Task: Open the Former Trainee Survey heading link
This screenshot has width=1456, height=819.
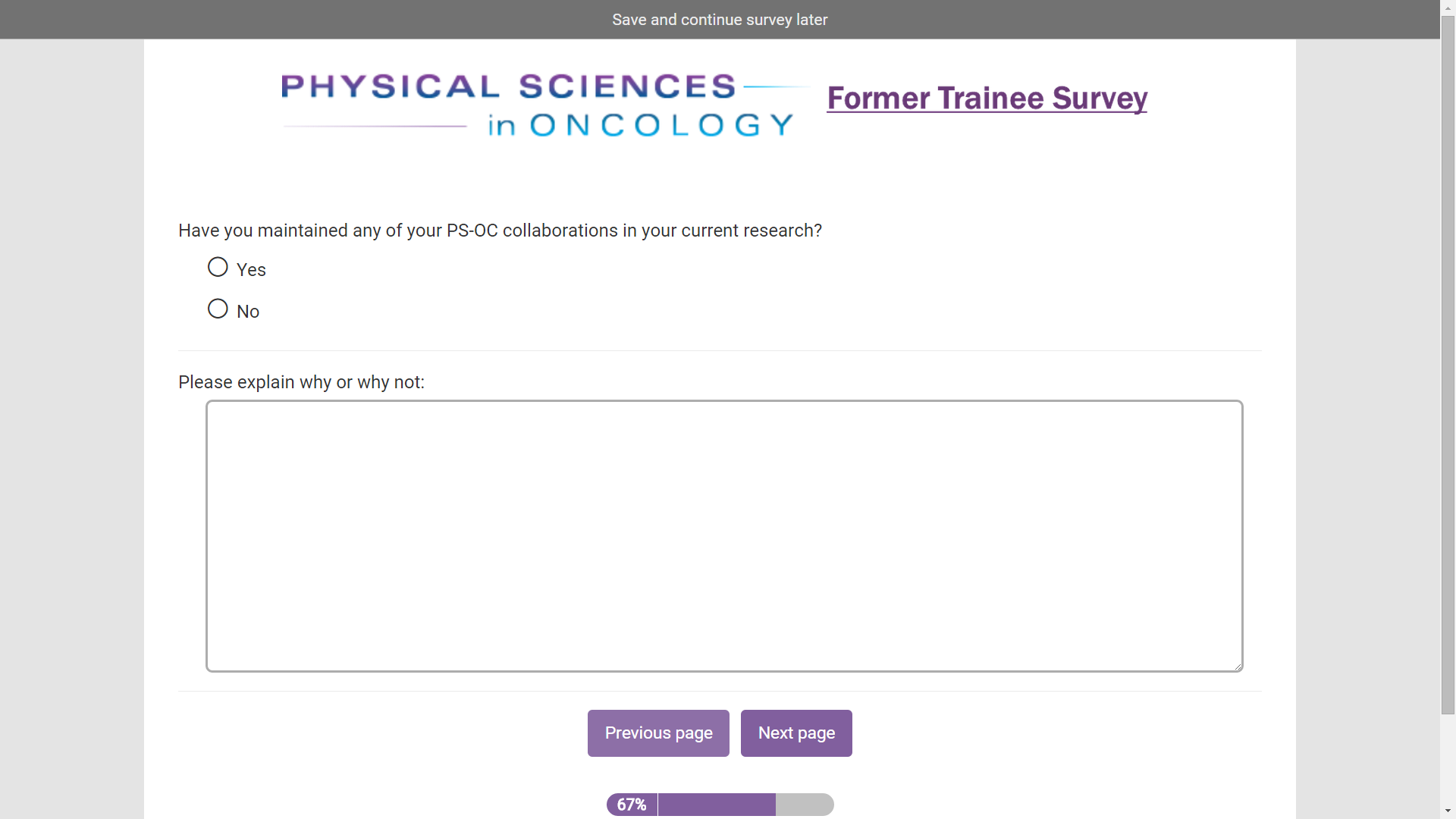Action: coord(987,99)
